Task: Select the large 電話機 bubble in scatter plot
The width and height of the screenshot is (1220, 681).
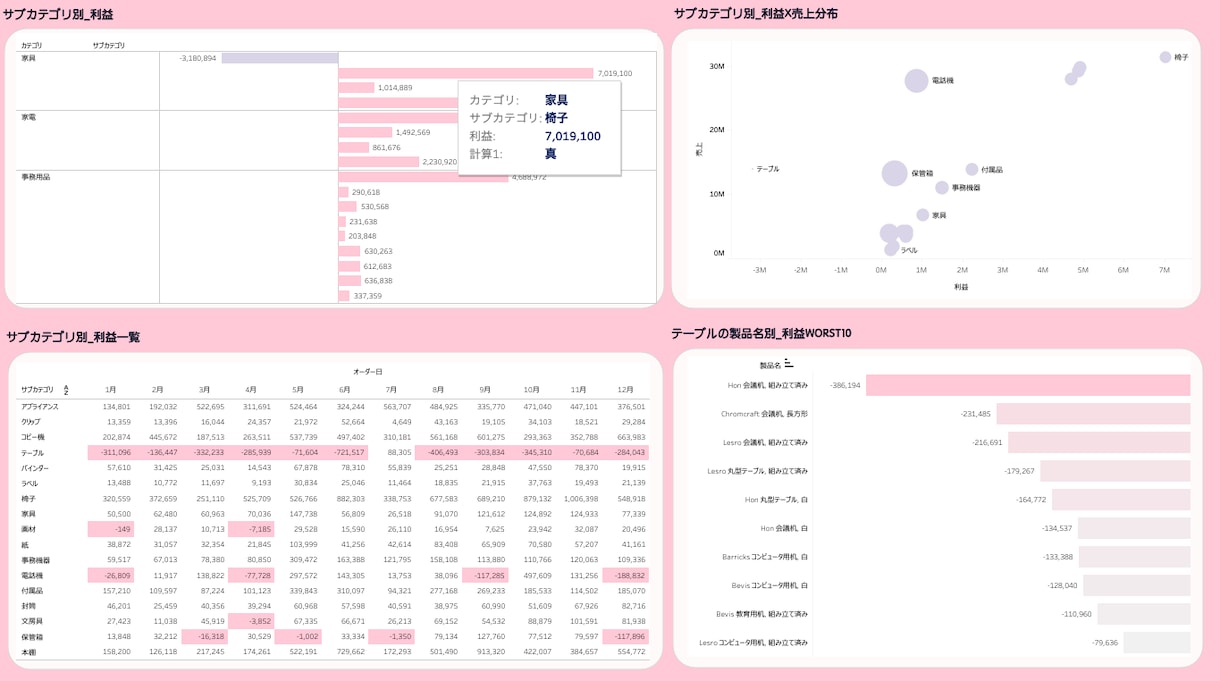Action: pyautogui.click(x=916, y=81)
